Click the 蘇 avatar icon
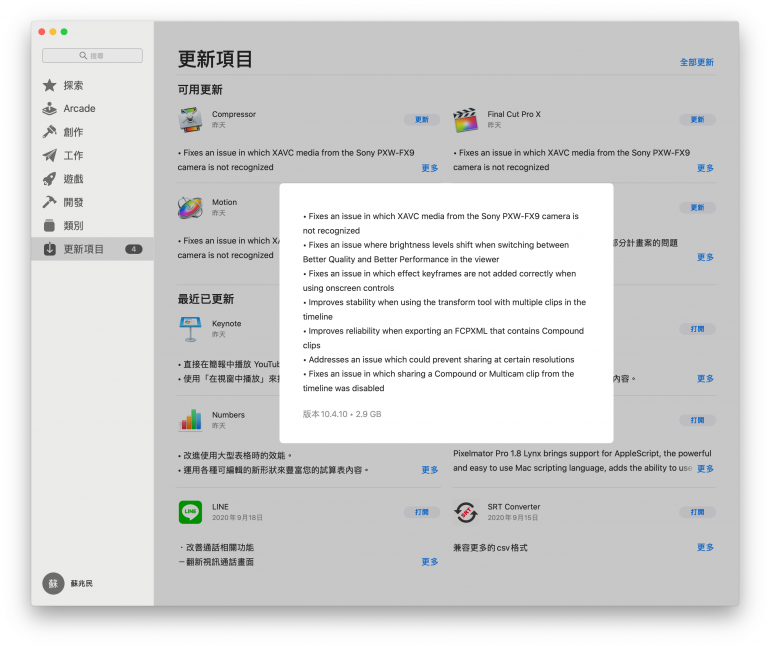Image resolution: width=770 pixels, height=647 pixels. (53, 583)
